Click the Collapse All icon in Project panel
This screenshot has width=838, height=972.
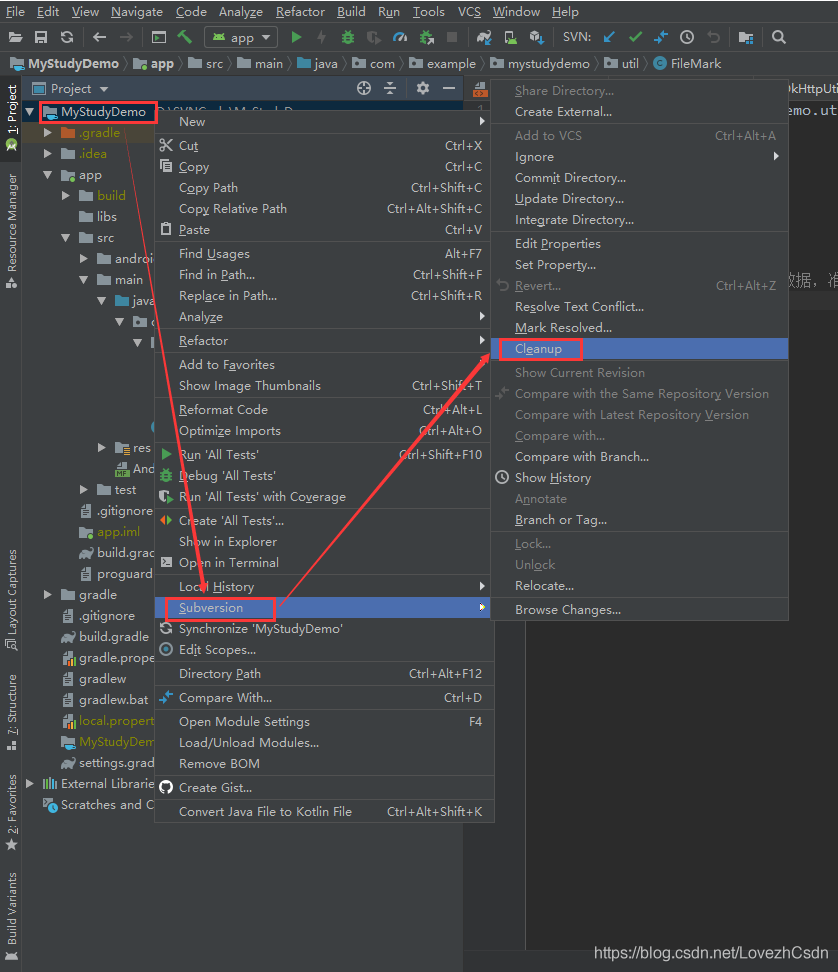pyautogui.click(x=390, y=89)
